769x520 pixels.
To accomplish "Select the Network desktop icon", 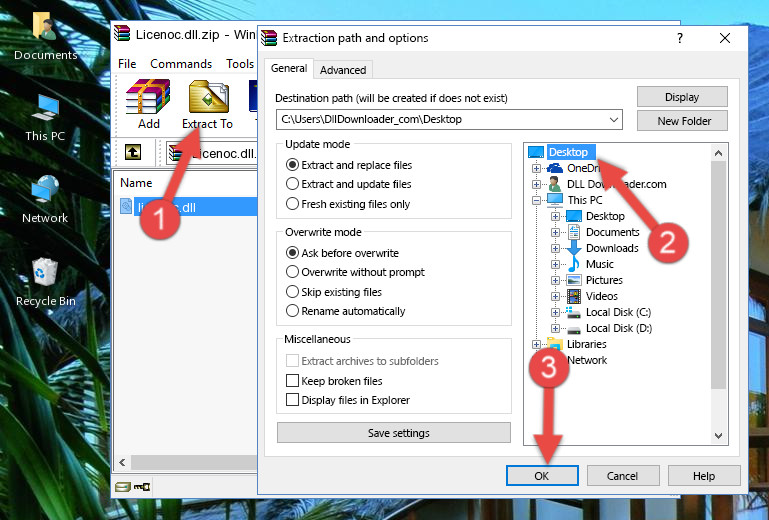I will pos(45,189).
